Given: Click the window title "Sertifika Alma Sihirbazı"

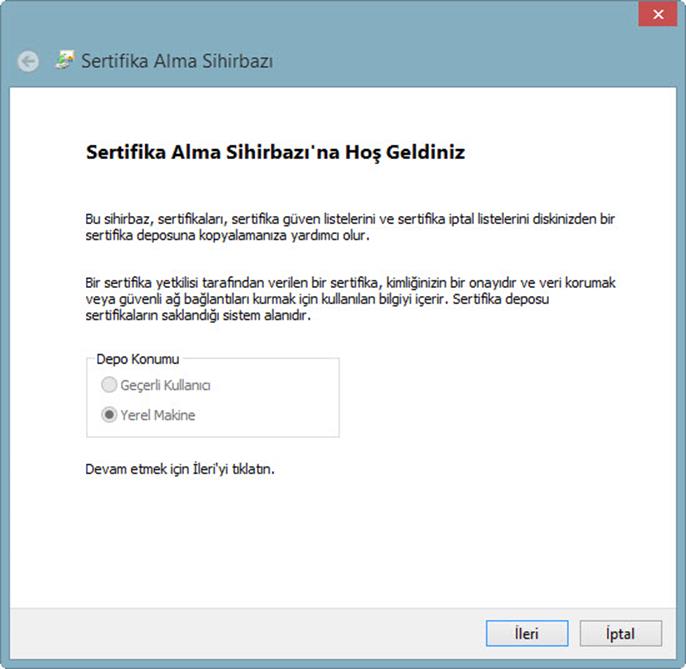Looking at the screenshot, I should 177,61.
